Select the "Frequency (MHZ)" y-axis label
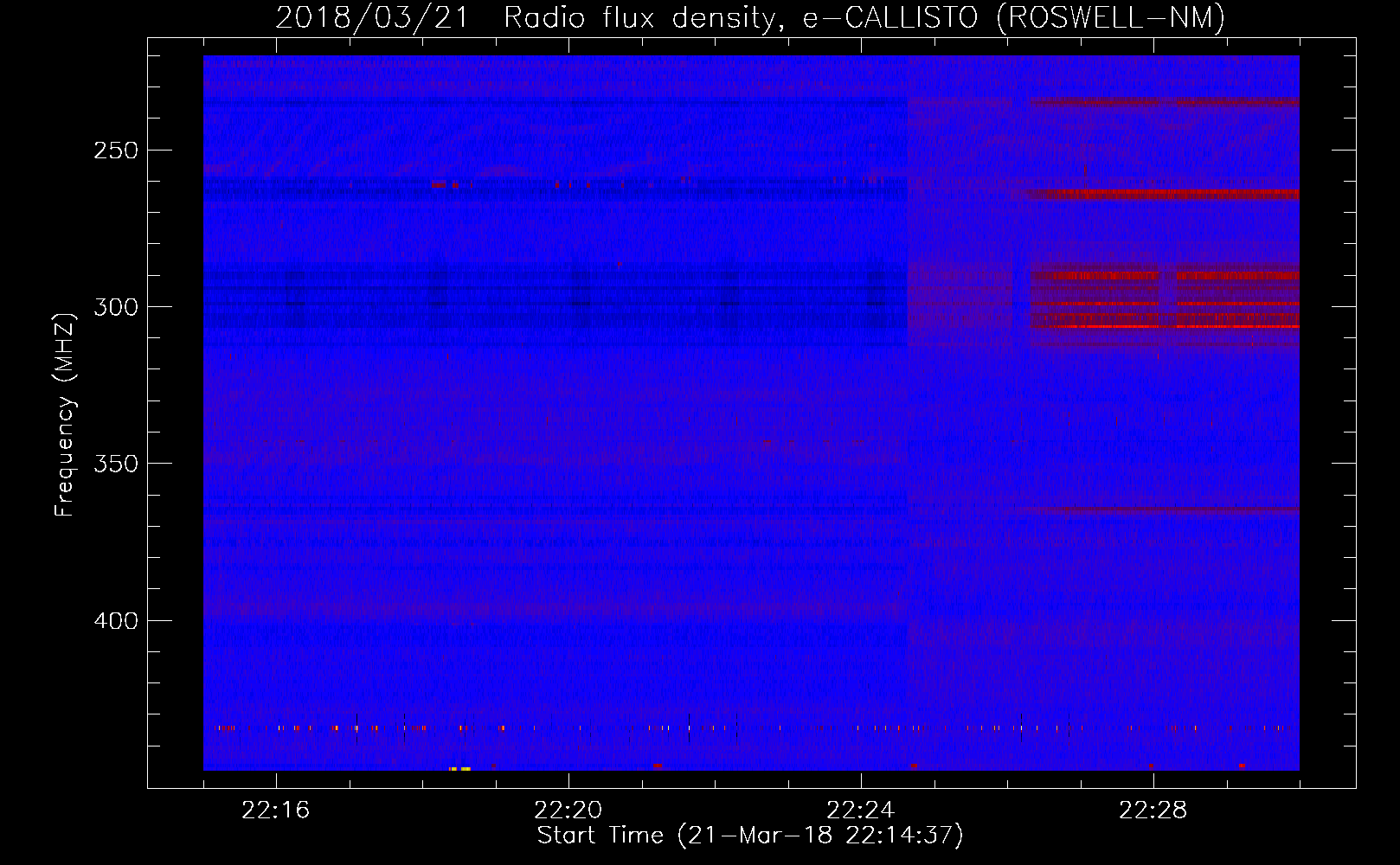The image size is (1400, 865). pyautogui.click(x=65, y=414)
